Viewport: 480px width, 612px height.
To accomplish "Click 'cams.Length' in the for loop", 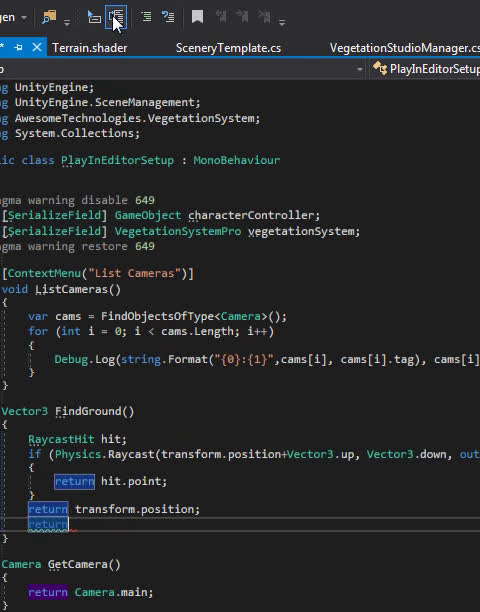I will (197, 331).
